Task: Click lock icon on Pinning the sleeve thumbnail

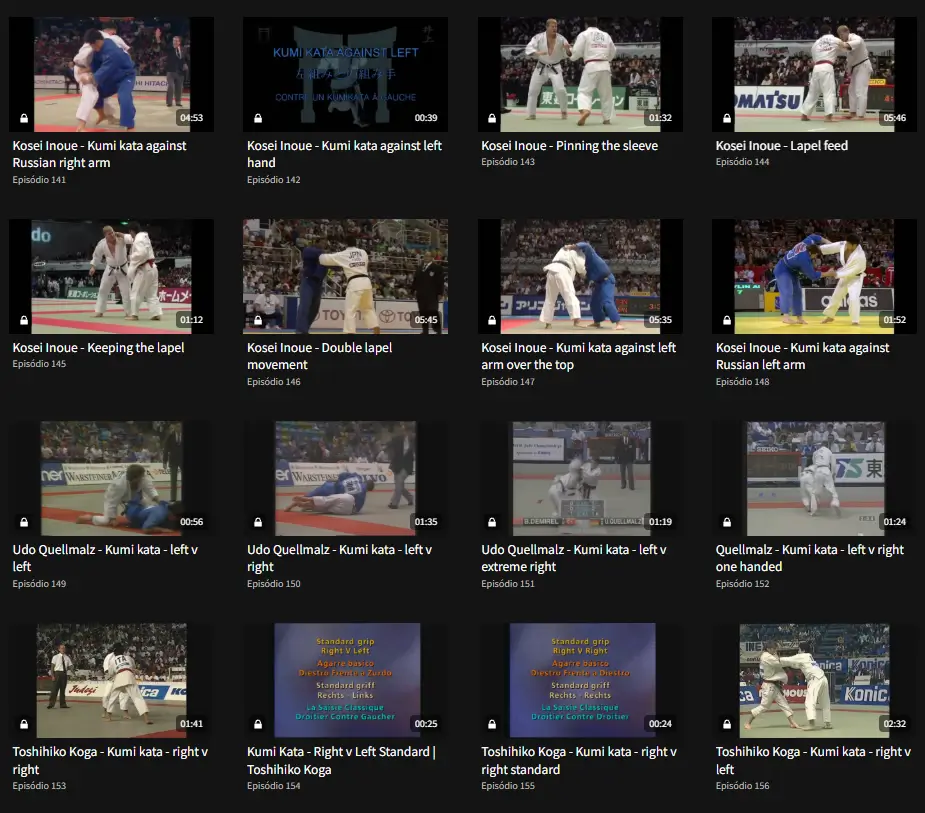Action: coord(492,118)
